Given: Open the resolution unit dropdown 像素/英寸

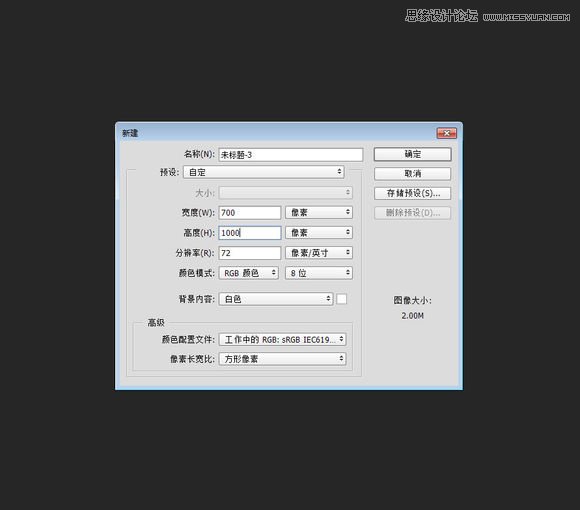Looking at the screenshot, I should [319, 253].
